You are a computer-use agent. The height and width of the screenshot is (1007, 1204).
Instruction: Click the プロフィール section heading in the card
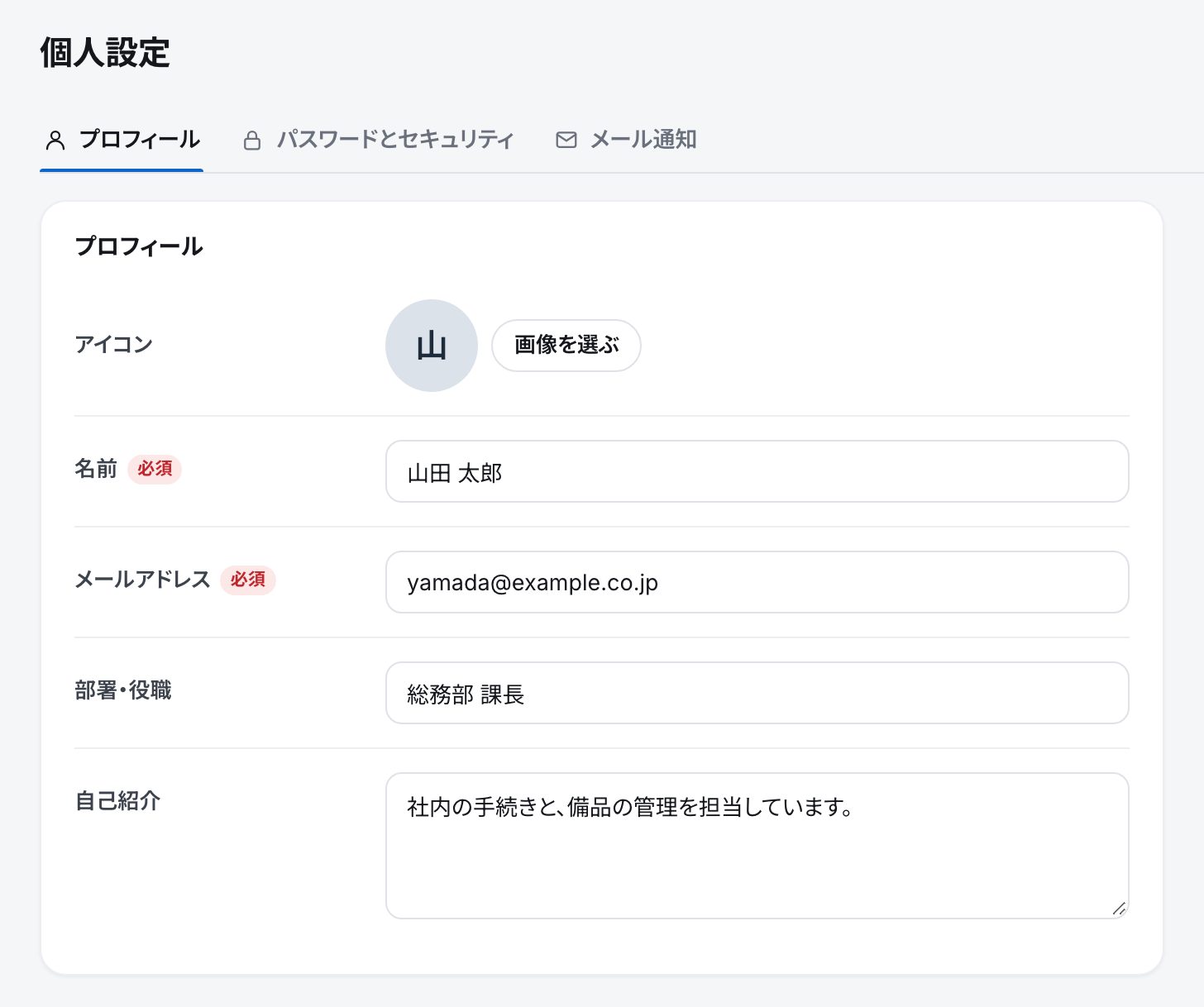tap(139, 246)
